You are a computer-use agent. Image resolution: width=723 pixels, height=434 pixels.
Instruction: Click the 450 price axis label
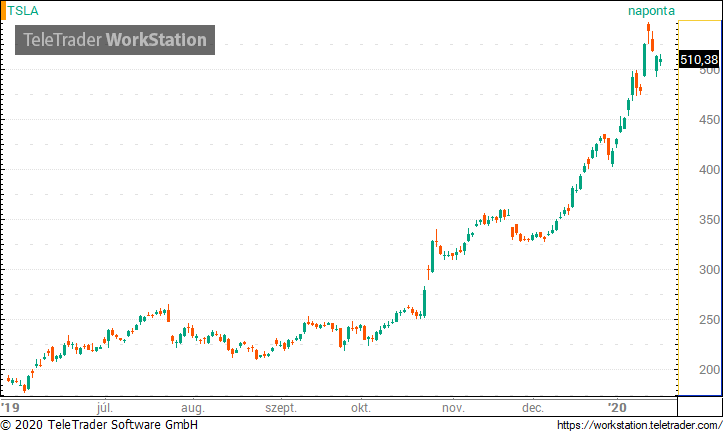coord(709,120)
